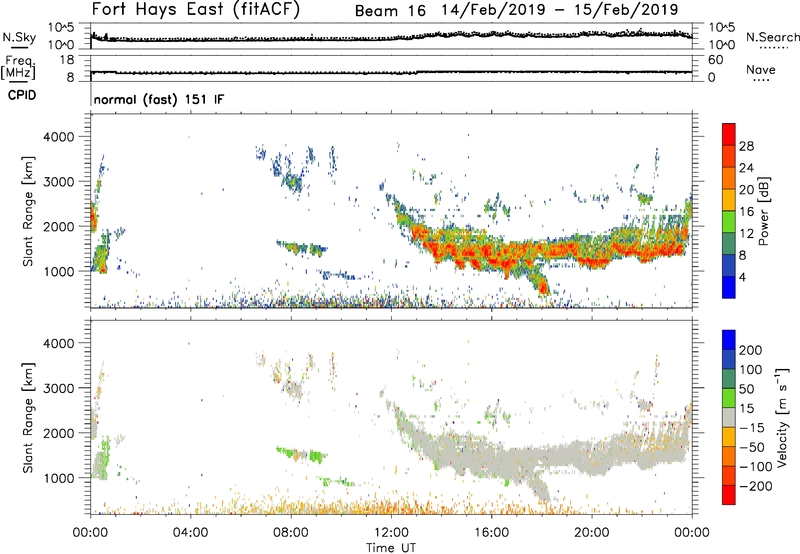
Task: Select the 'Power [dB]' colorbar title
Action: tap(764, 211)
